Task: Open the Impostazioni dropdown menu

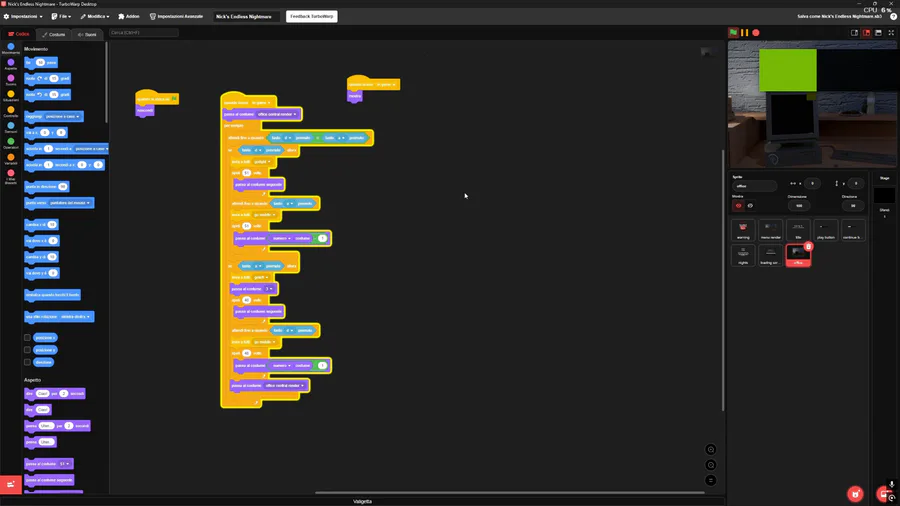Action: [x=23, y=16]
